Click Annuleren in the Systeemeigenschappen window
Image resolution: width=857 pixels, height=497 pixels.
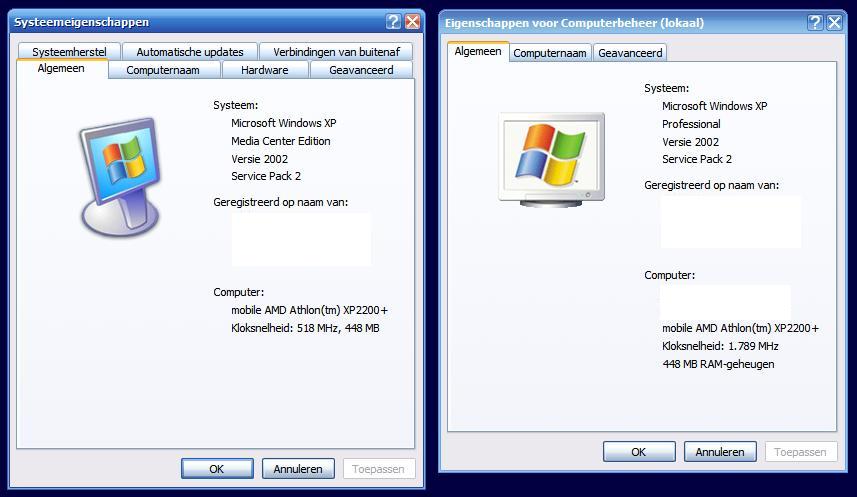(x=298, y=469)
